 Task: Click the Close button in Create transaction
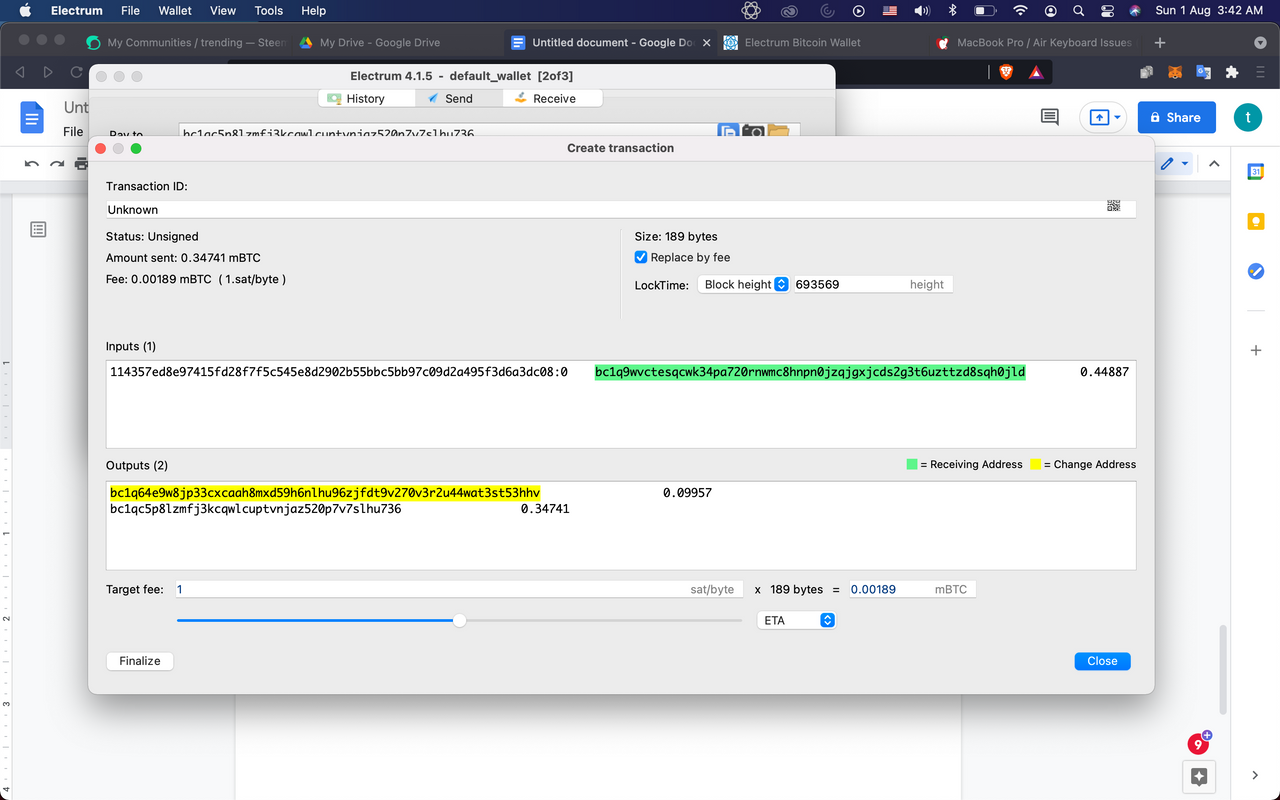tap(1102, 661)
